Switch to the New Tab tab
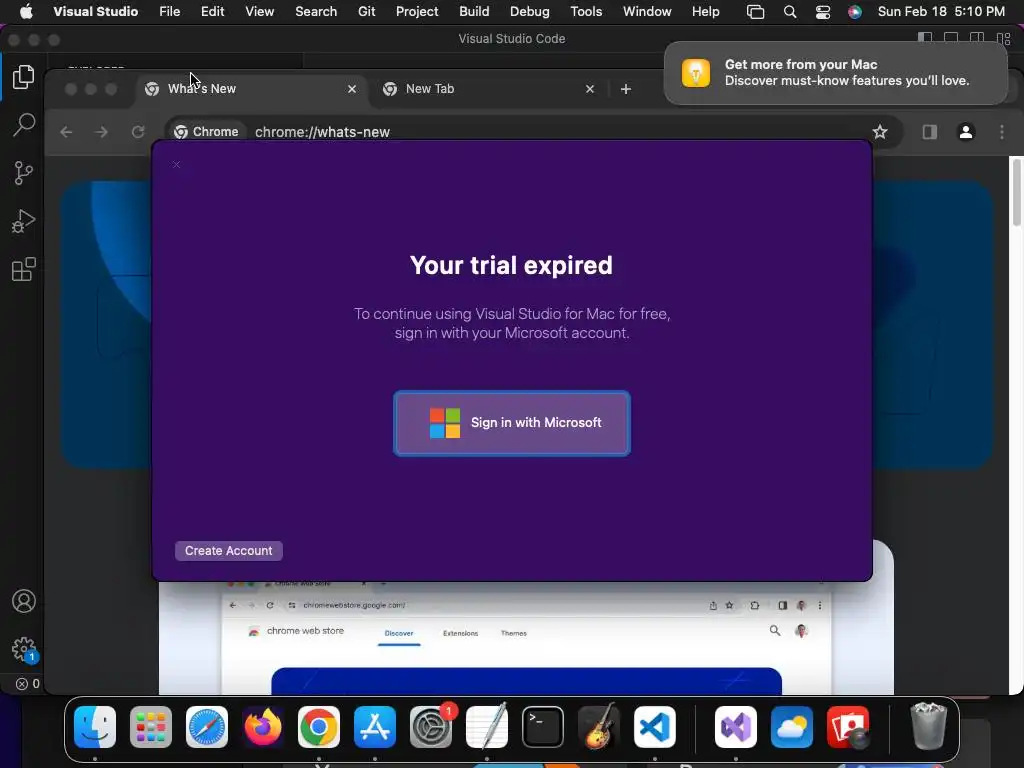 pyautogui.click(x=490, y=89)
